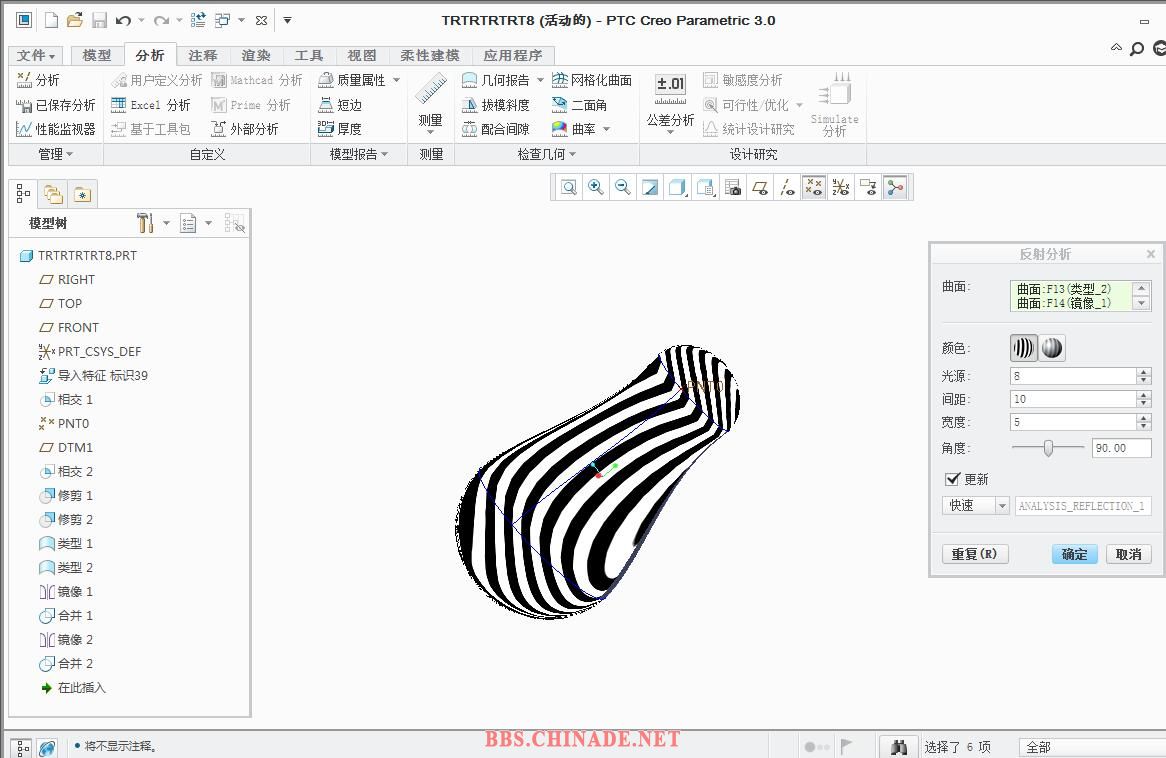Viewport: 1166px width, 758px height.
Task: Open the model tree settings icon
Action: 145,222
